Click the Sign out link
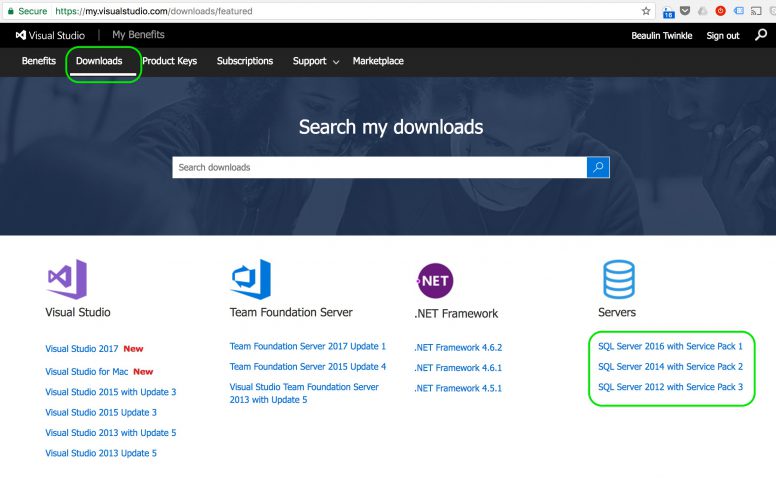The height and width of the screenshot is (478, 776). pyautogui.click(x=723, y=36)
